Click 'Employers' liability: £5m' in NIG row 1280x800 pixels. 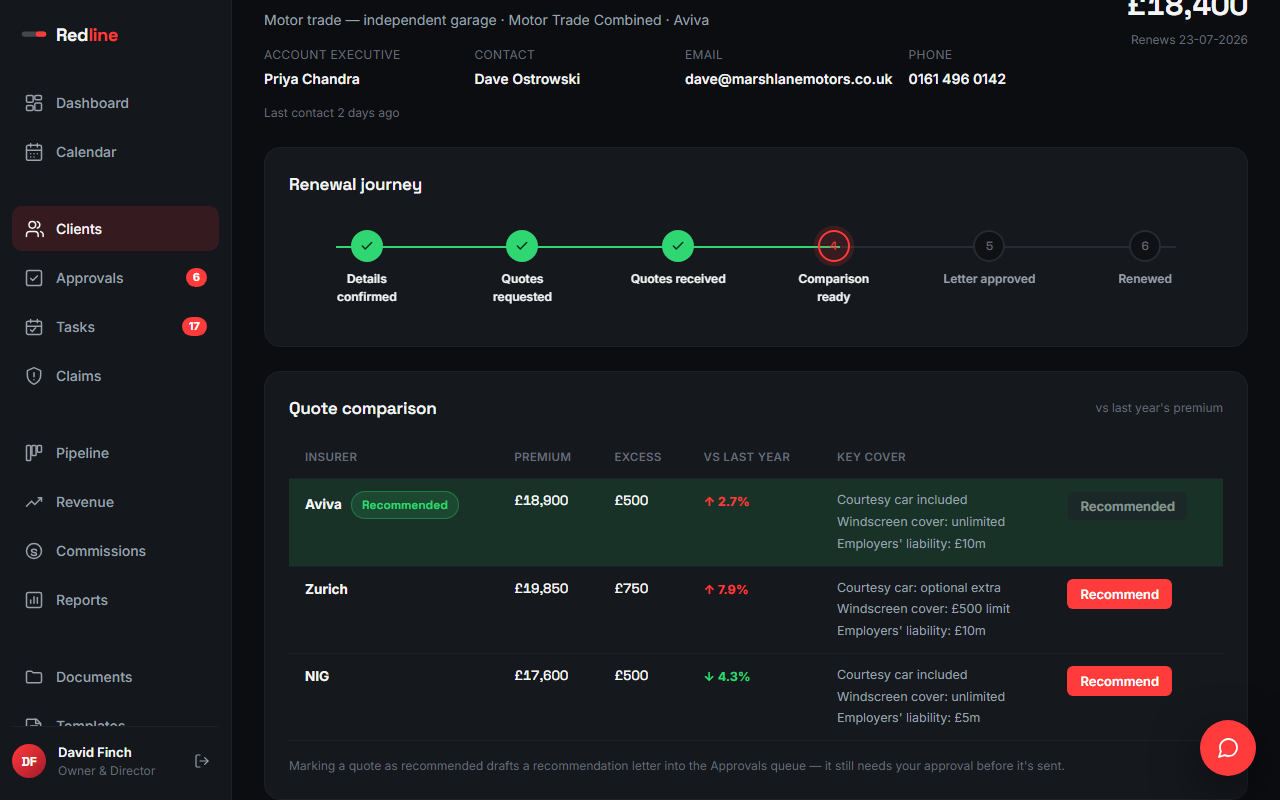pos(908,718)
